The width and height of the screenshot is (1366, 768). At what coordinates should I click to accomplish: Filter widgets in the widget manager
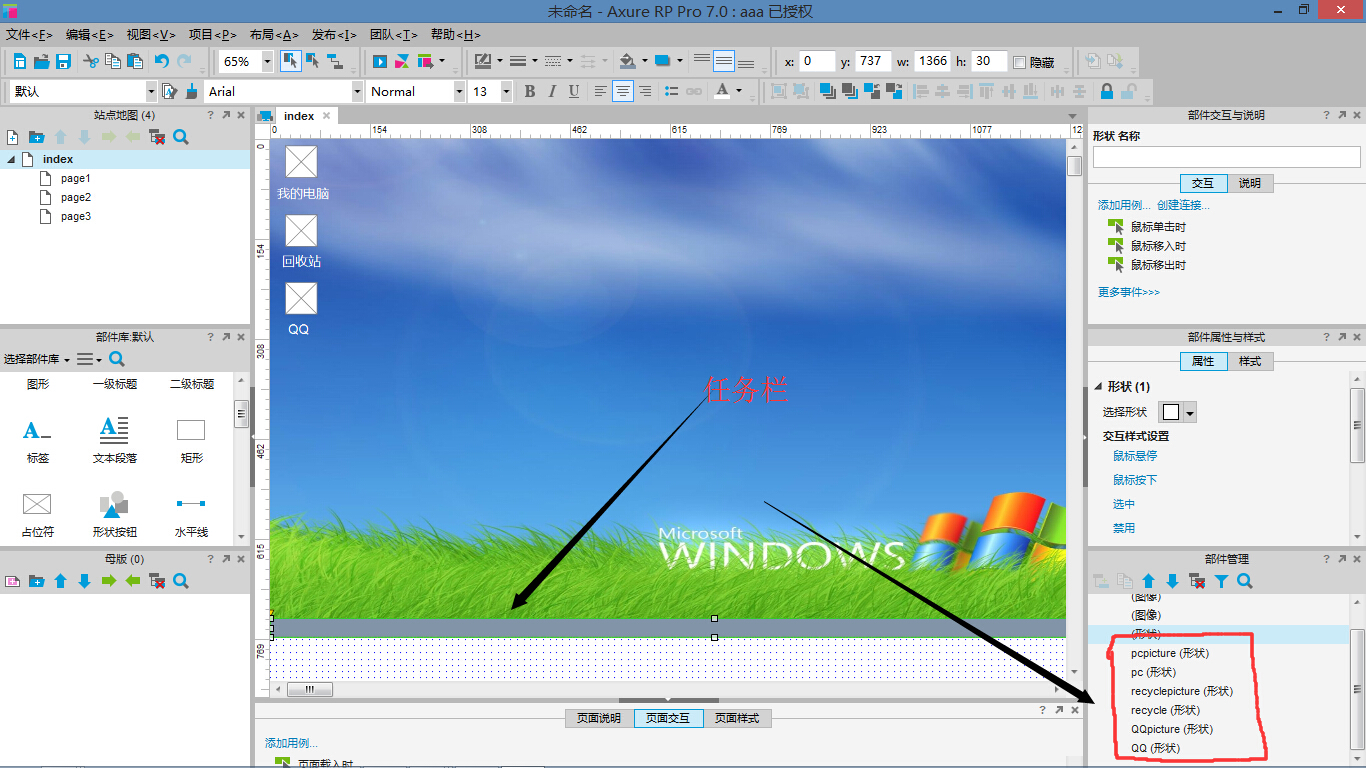pos(1221,581)
